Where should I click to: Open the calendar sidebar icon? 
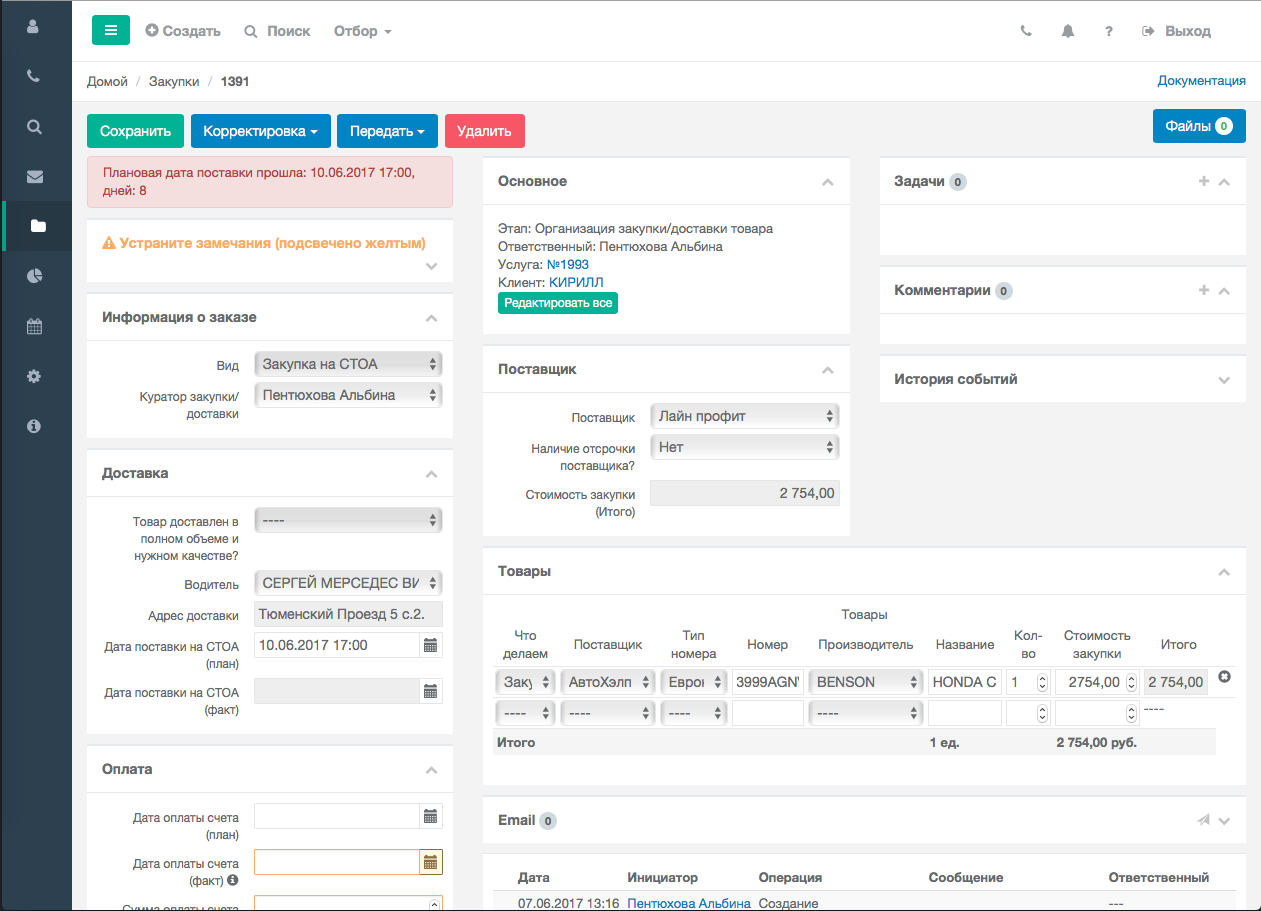coord(34,326)
